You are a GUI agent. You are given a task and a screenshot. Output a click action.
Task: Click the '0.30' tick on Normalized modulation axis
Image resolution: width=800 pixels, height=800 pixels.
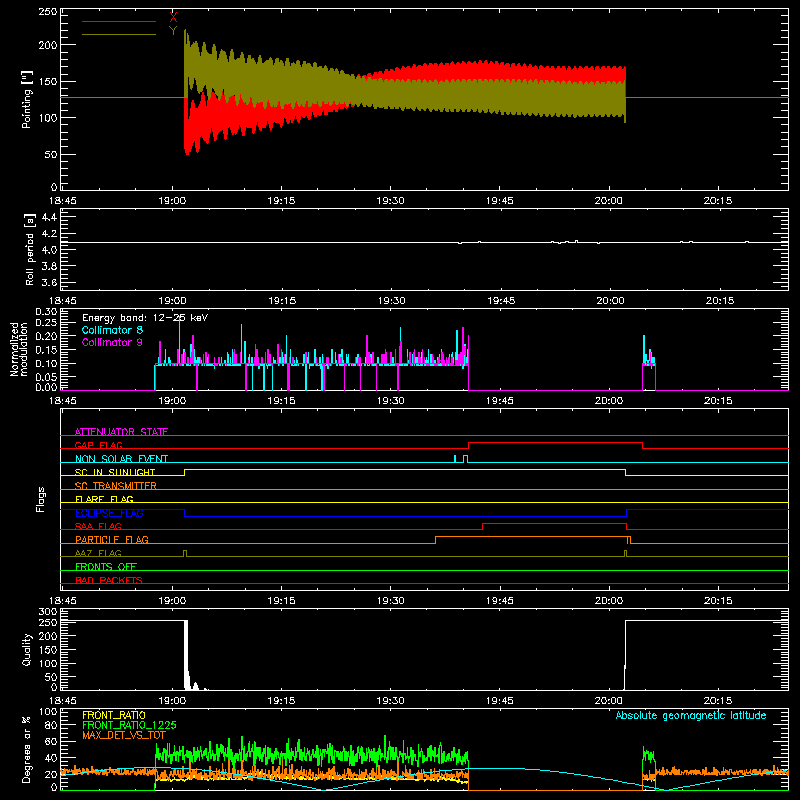46,312
